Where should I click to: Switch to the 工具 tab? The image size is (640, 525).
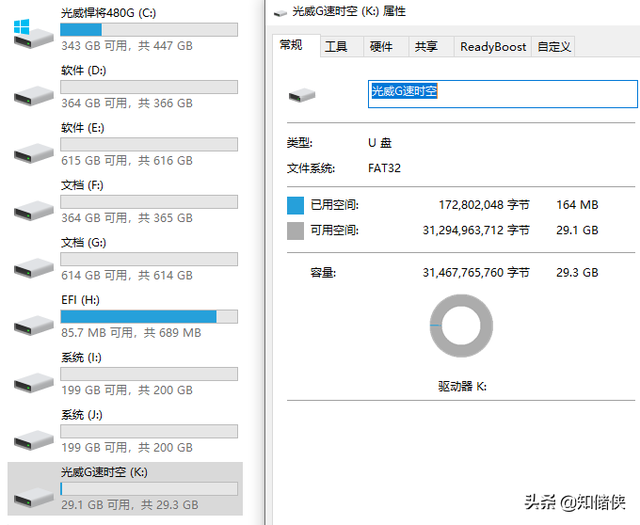[x=336, y=46]
